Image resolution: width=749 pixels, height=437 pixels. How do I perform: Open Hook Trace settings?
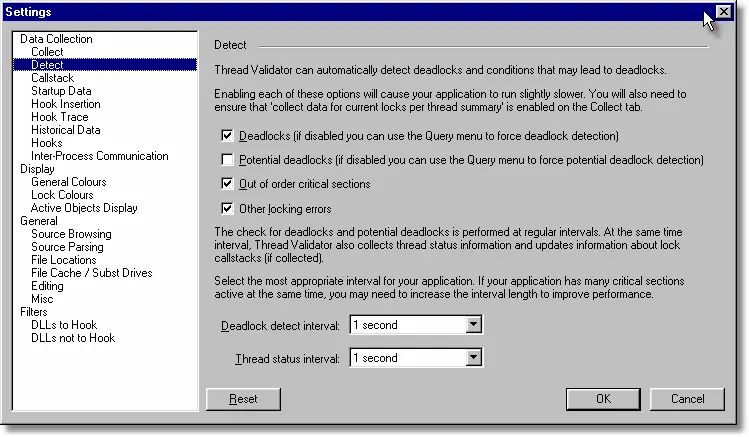click(x=60, y=117)
